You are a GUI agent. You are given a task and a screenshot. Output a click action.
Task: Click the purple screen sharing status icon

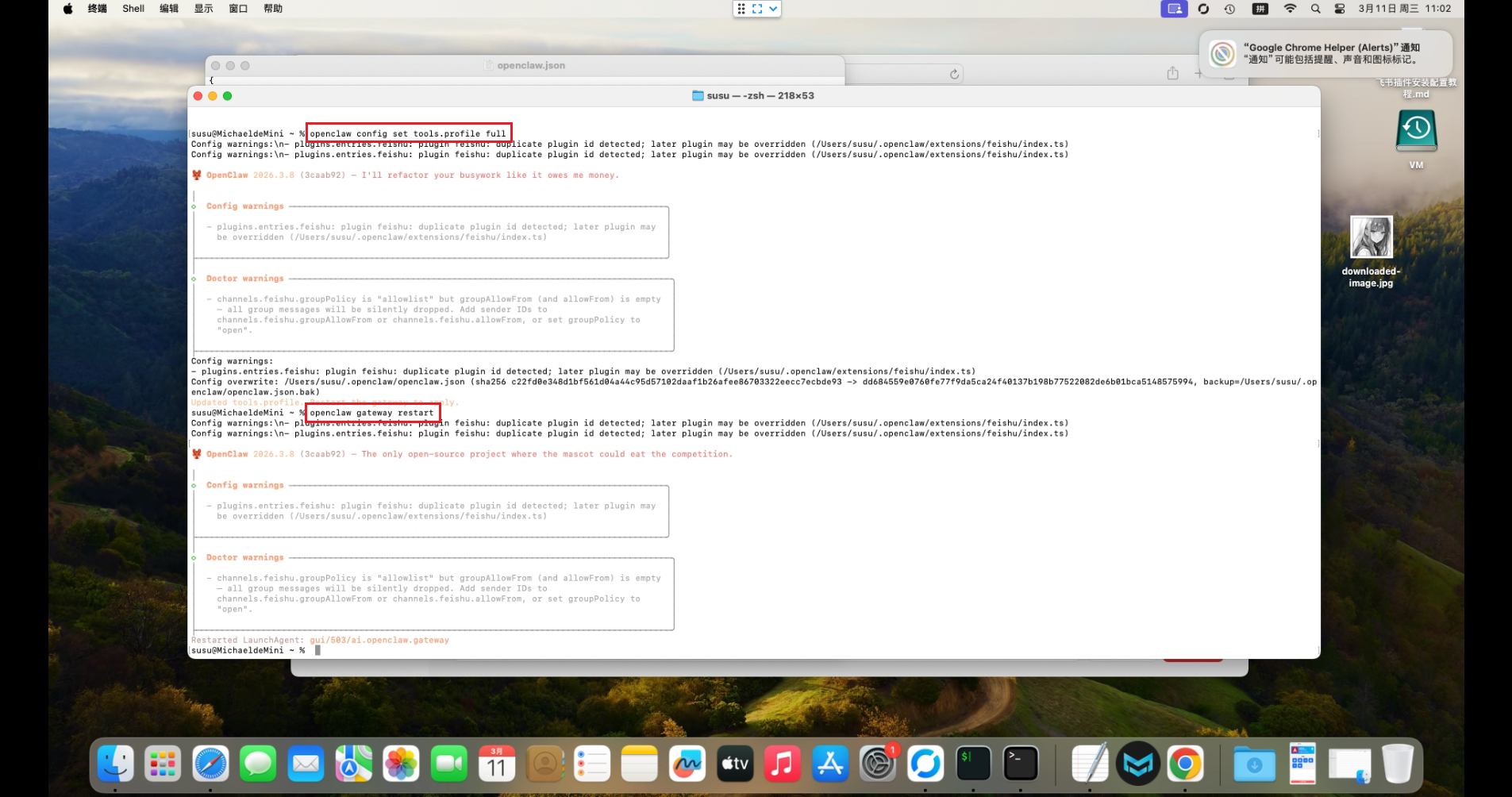click(x=1173, y=9)
